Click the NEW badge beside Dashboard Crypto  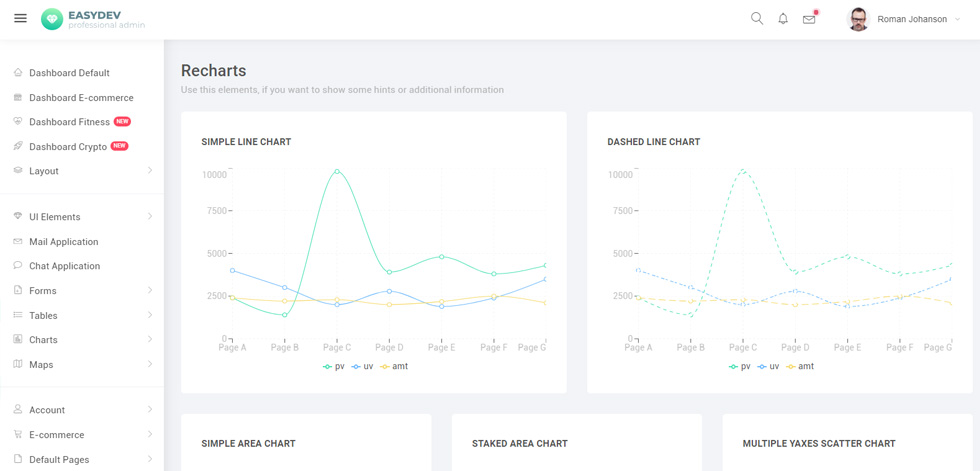pos(119,146)
